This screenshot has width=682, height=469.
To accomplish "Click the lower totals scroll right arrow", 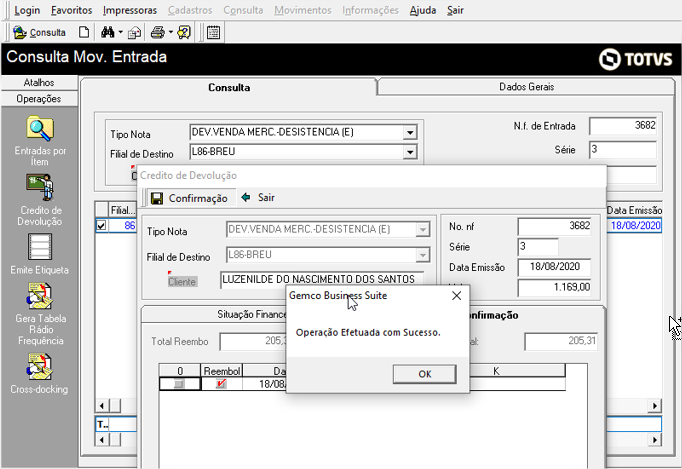I will coord(655,440).
